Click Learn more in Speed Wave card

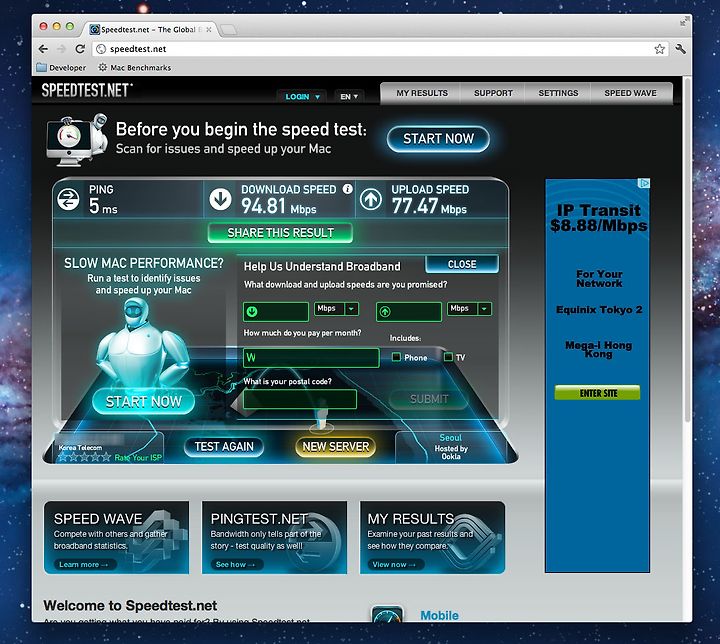click(83, 564)
